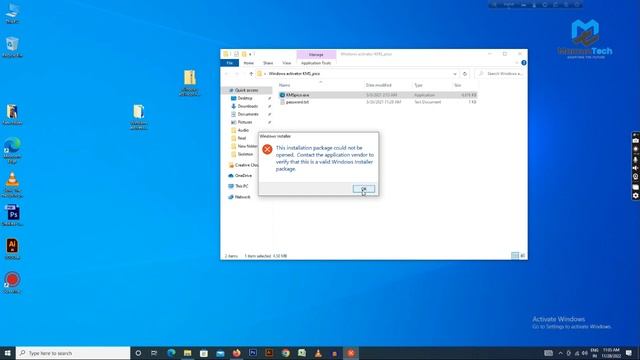Switch to the Share ribbon tab
The image size is (640, 360).
tap(268, 63)
